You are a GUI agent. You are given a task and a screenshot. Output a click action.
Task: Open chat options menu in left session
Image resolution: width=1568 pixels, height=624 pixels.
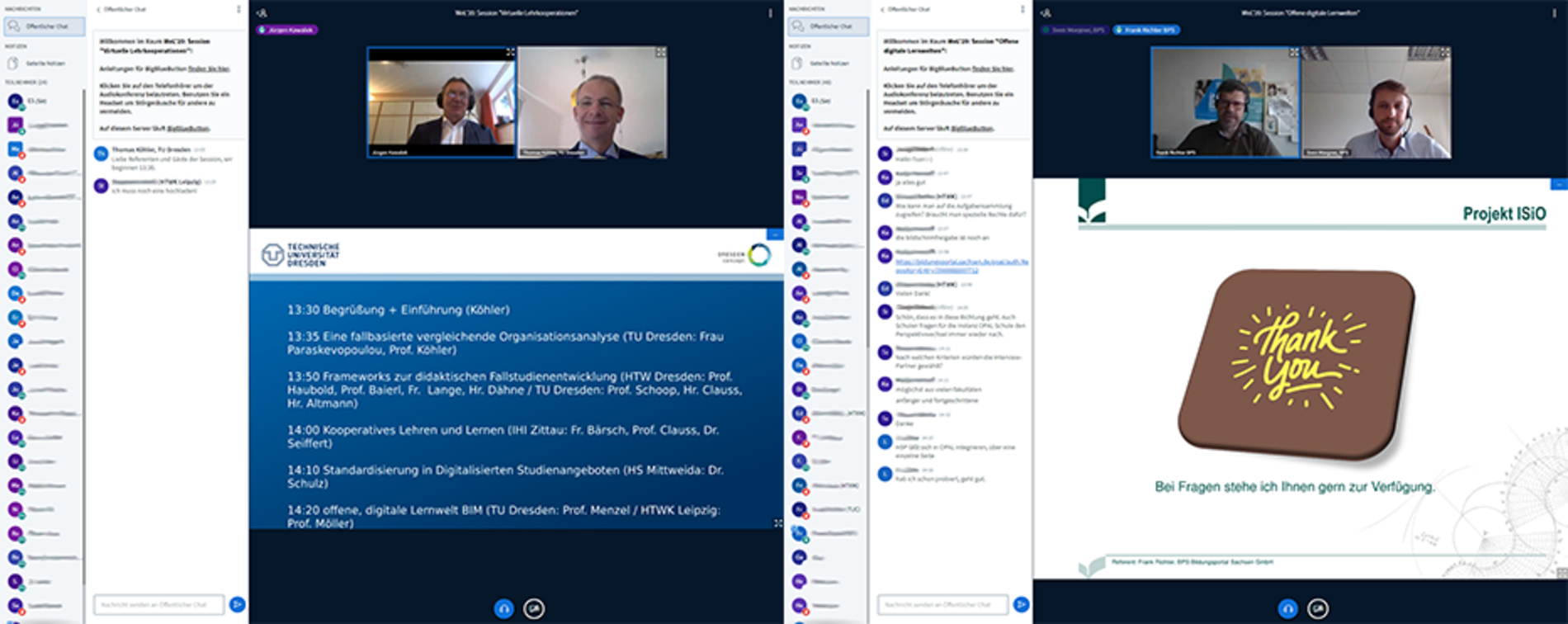tap(239, 10)
